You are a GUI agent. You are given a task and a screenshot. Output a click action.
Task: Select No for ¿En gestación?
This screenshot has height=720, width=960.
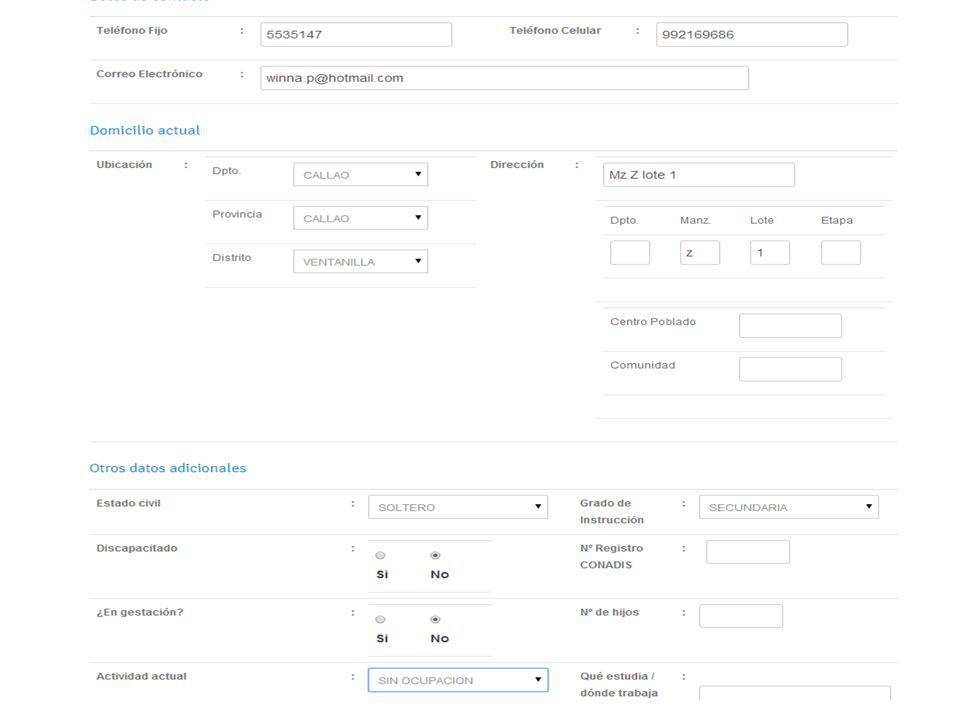[435, 620]
